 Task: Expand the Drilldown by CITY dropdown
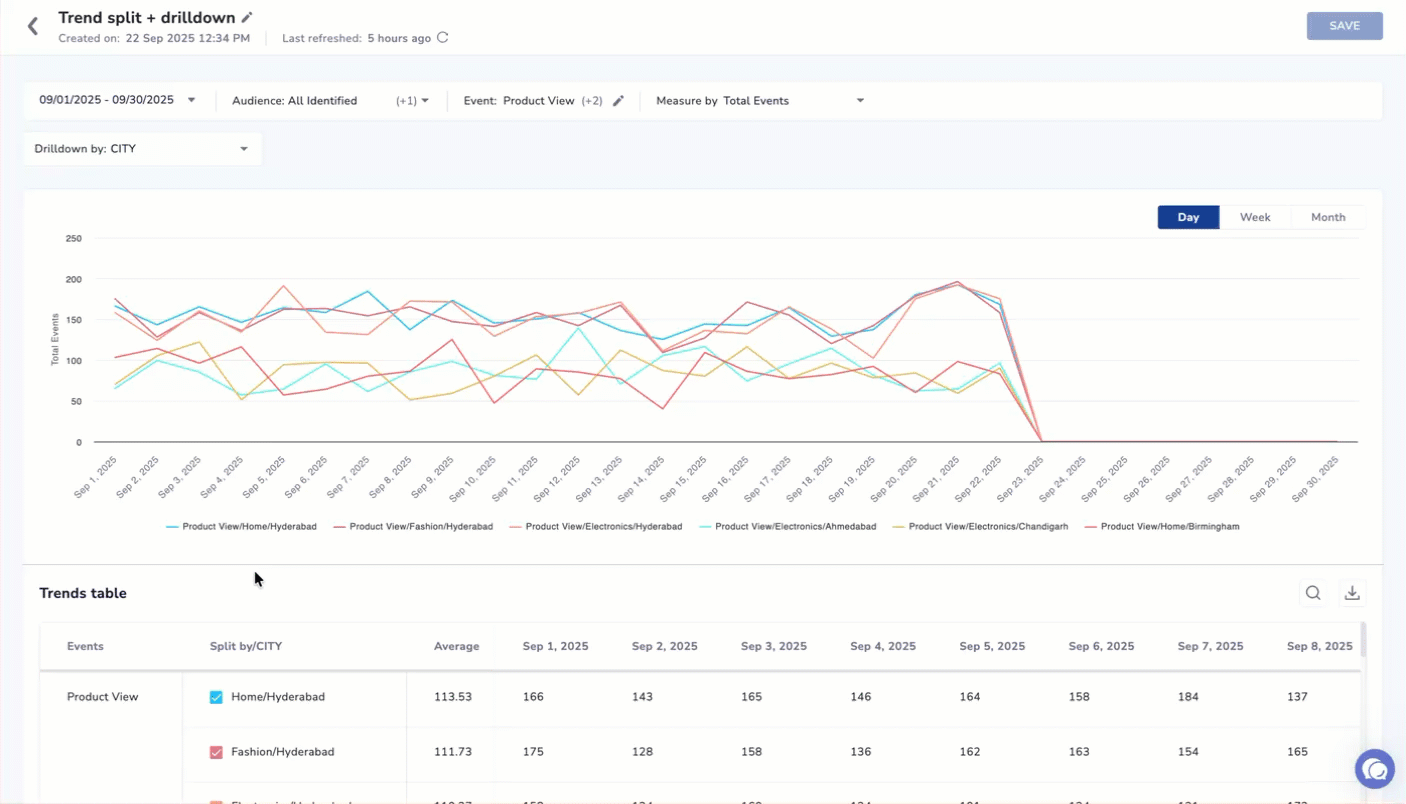[243, 149]
